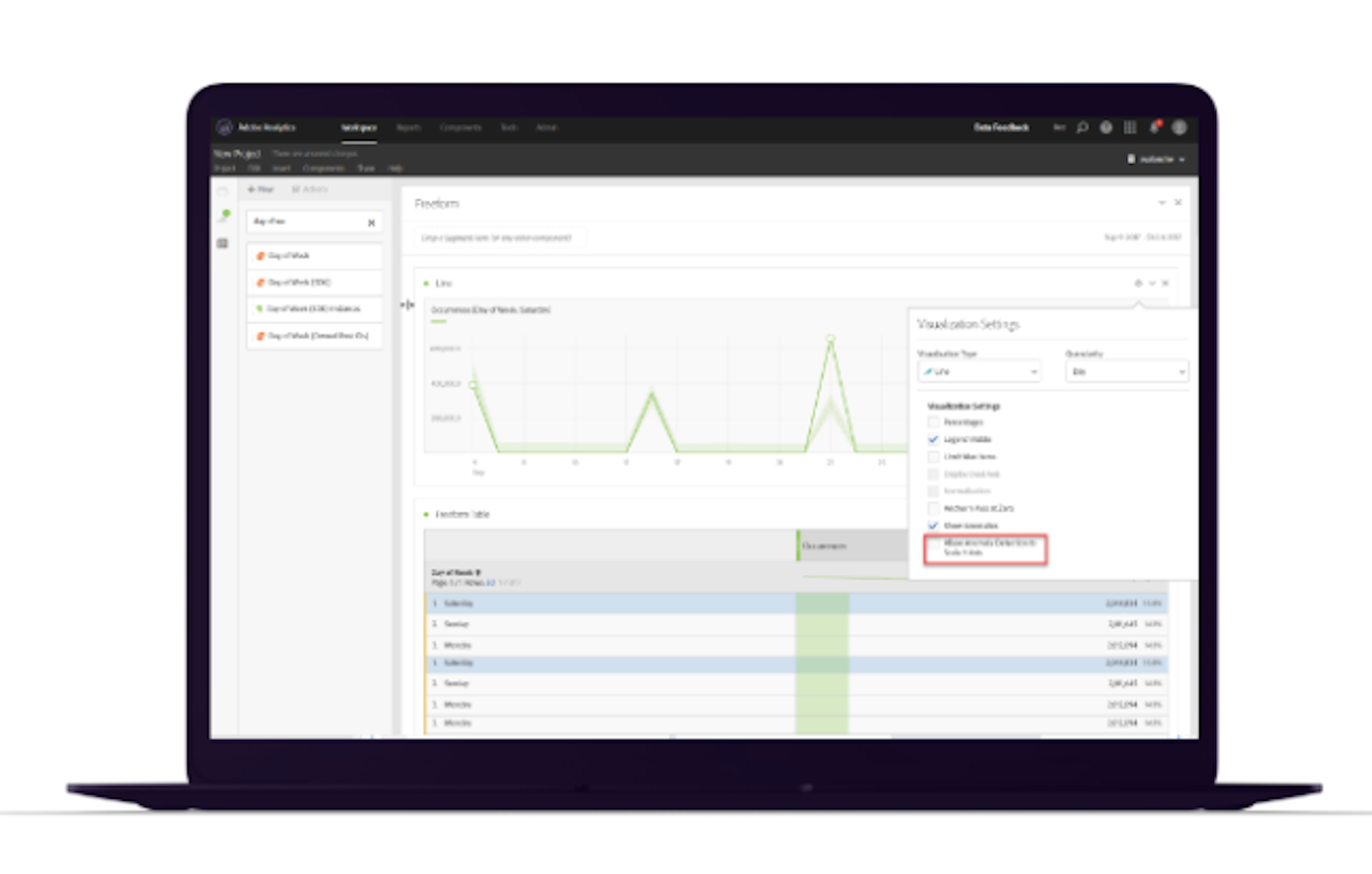Viewport: 1372px width, 874px height.
Task: Open the apps grid launcher icon
Action: pos(1131,127)
